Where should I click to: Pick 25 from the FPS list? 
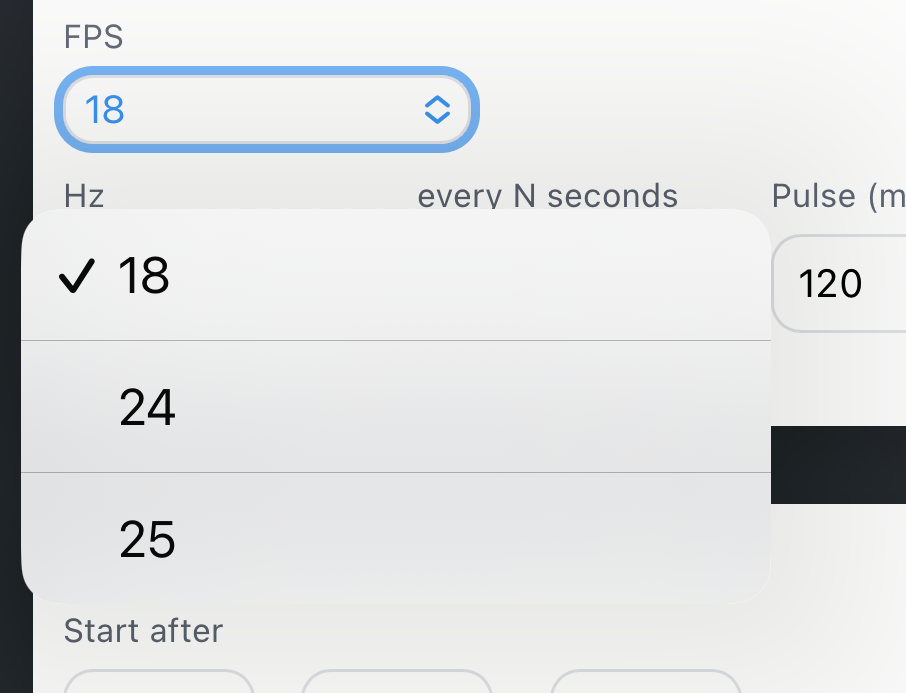point(395,539)
